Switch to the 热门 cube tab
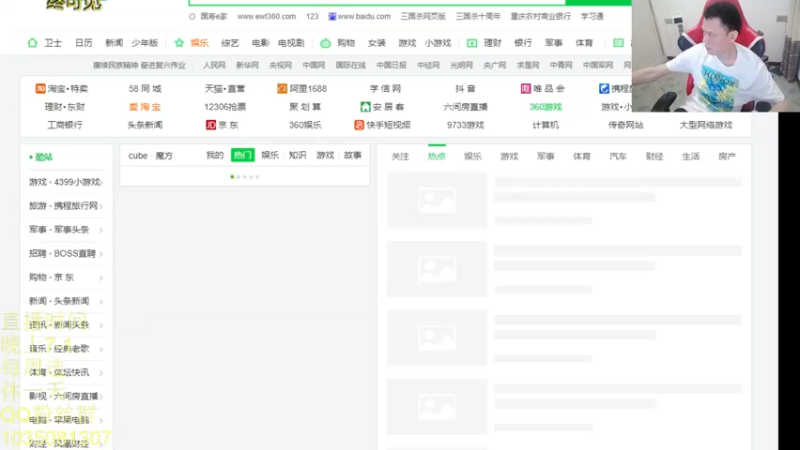Image resolution: width=800 pixels, height=450 pixels. [242, 155]
